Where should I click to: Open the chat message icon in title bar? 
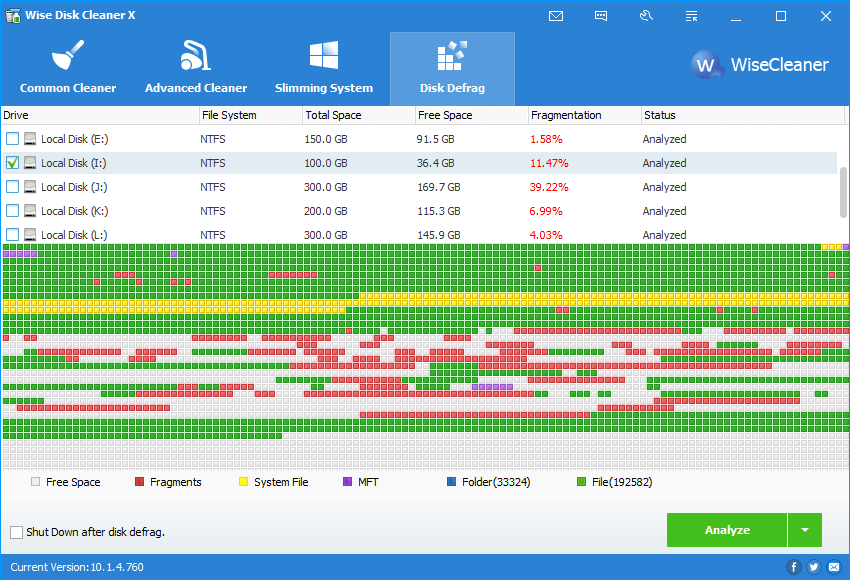601,16
